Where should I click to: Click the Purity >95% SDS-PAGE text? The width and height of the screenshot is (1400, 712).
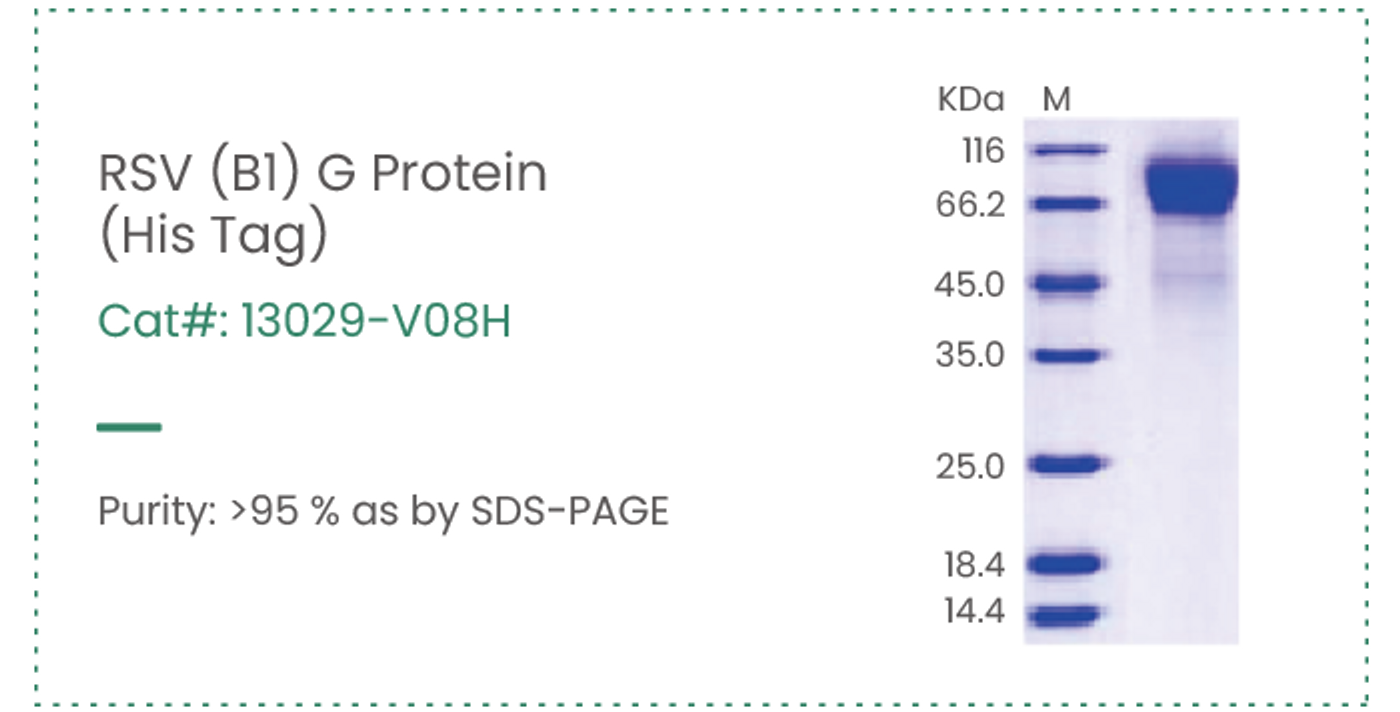382,511
